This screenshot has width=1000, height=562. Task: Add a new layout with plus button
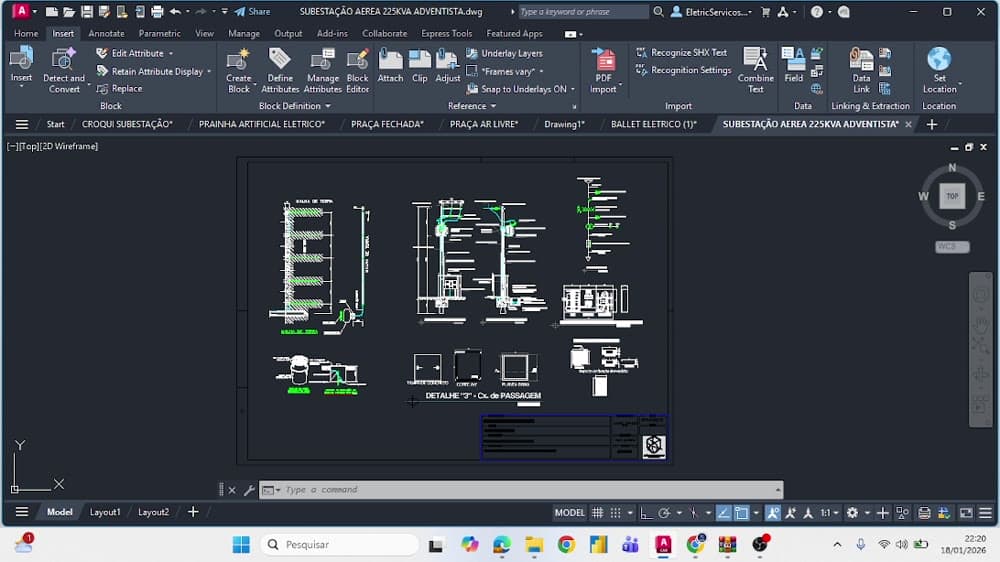point(193,512)
